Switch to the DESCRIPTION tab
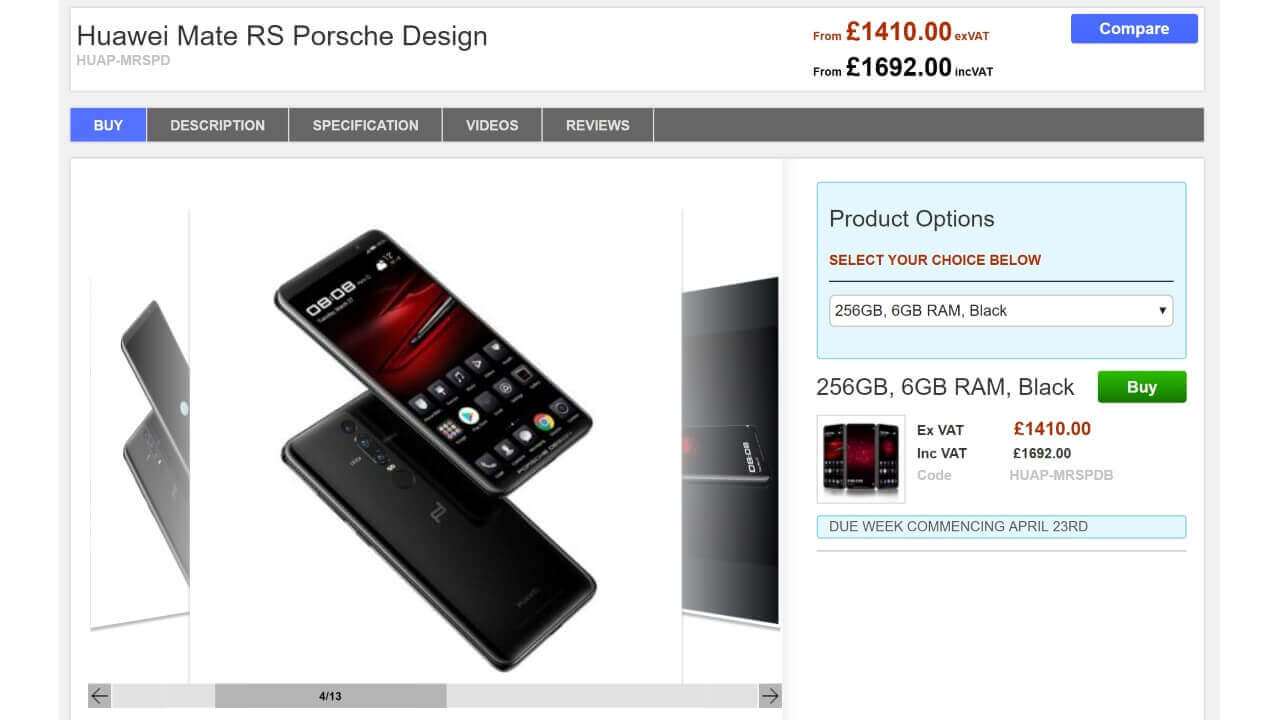This screenshot has height=720, width=1280. tap(217, 125)
